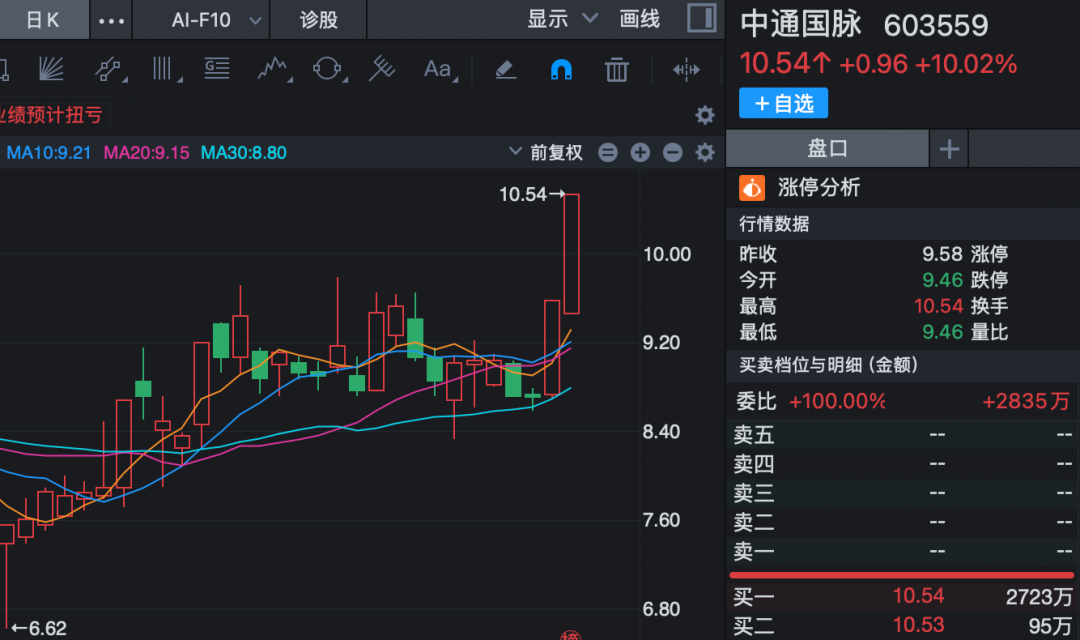Image resolution: width=1080 pixels, height=640 pixels.
Task: Click the 中通国脉 stock name
Action: click(x=800, y=24)
